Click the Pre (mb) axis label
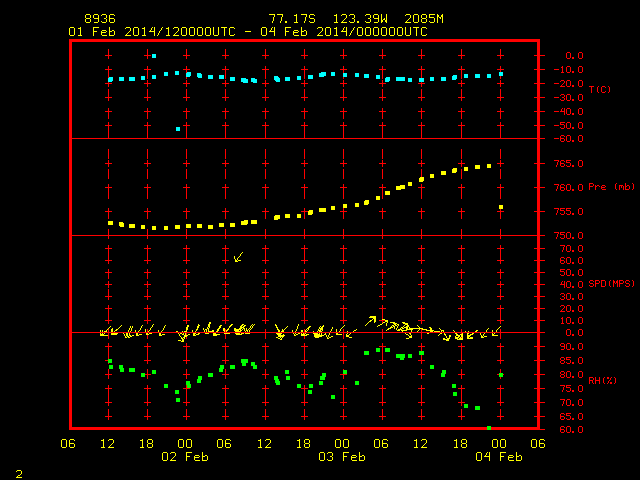The width and height of the screenshot is (640, 480). (611, 187)
